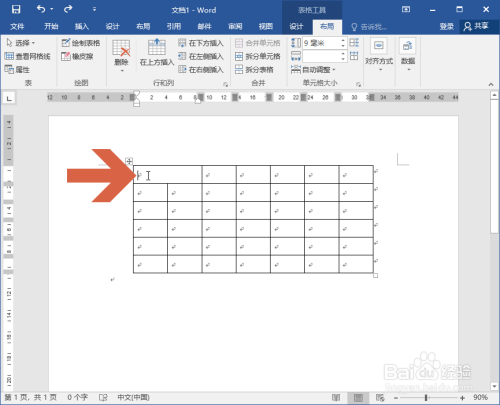Open the ribbon display options

pos(406,9)
